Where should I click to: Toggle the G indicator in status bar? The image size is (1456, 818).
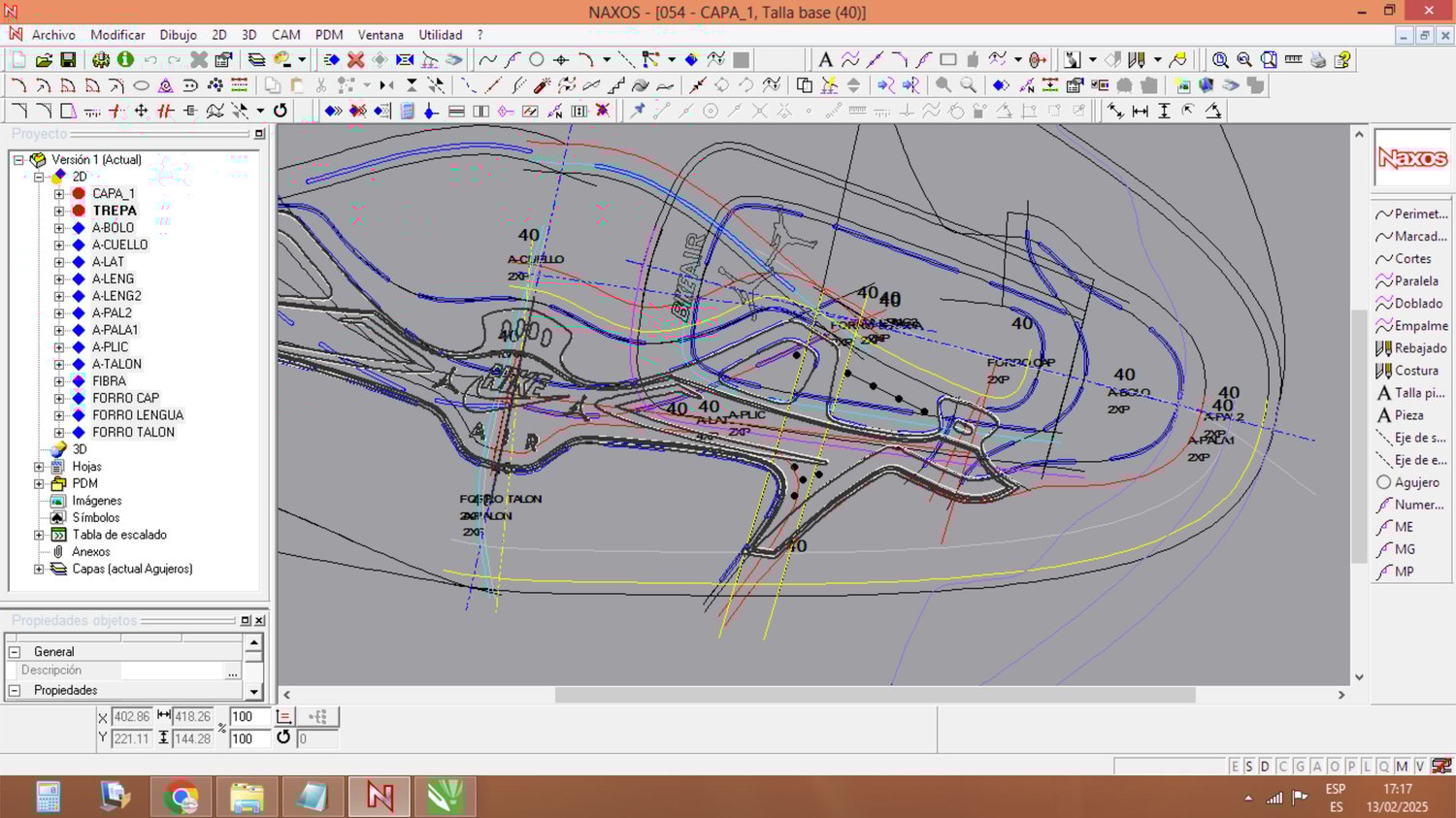(x=1300, y=767)
